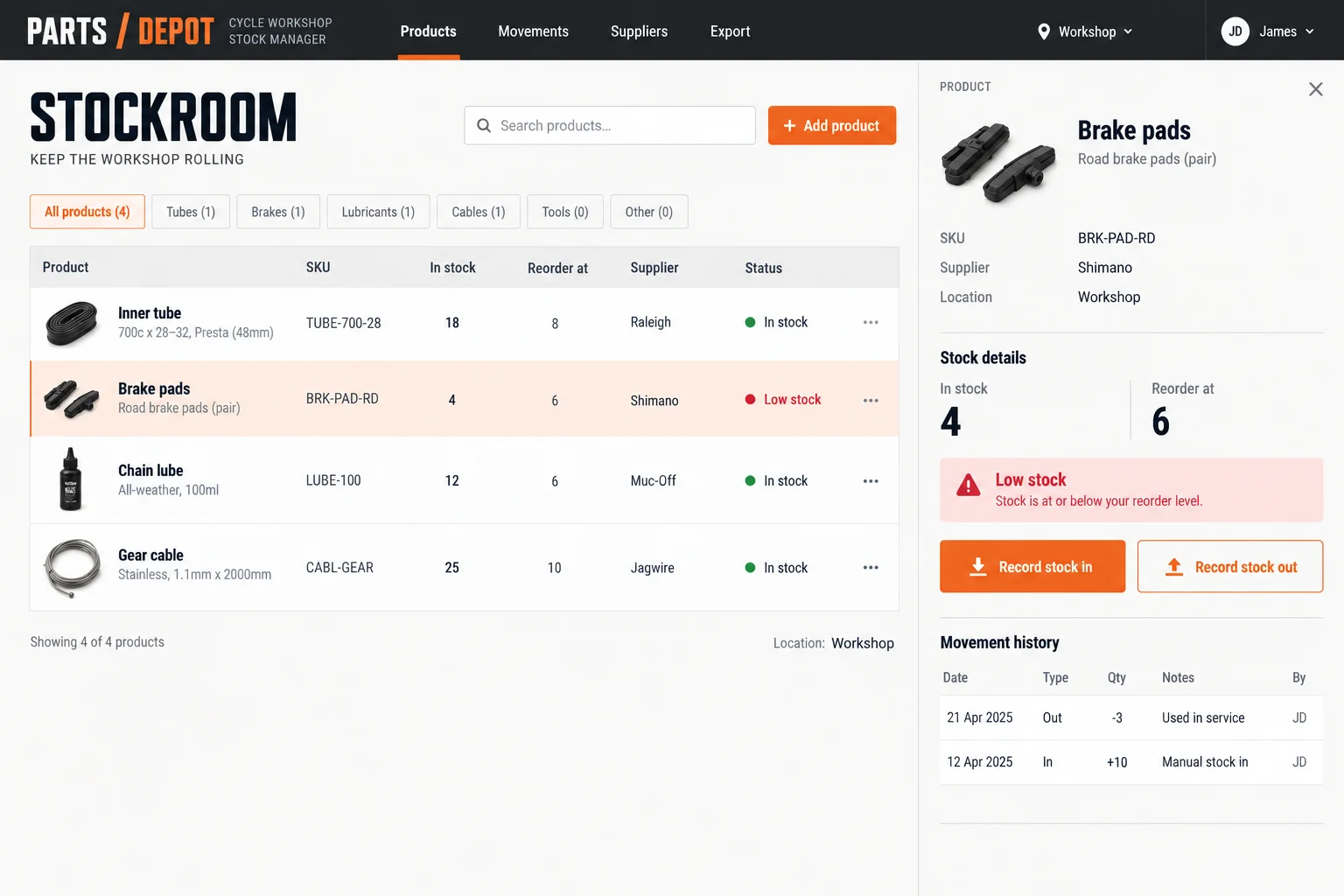Click the JD user avatar
Image resolution: width=1344 pixels, height=896 pixels.
(x=1235, y=31)
